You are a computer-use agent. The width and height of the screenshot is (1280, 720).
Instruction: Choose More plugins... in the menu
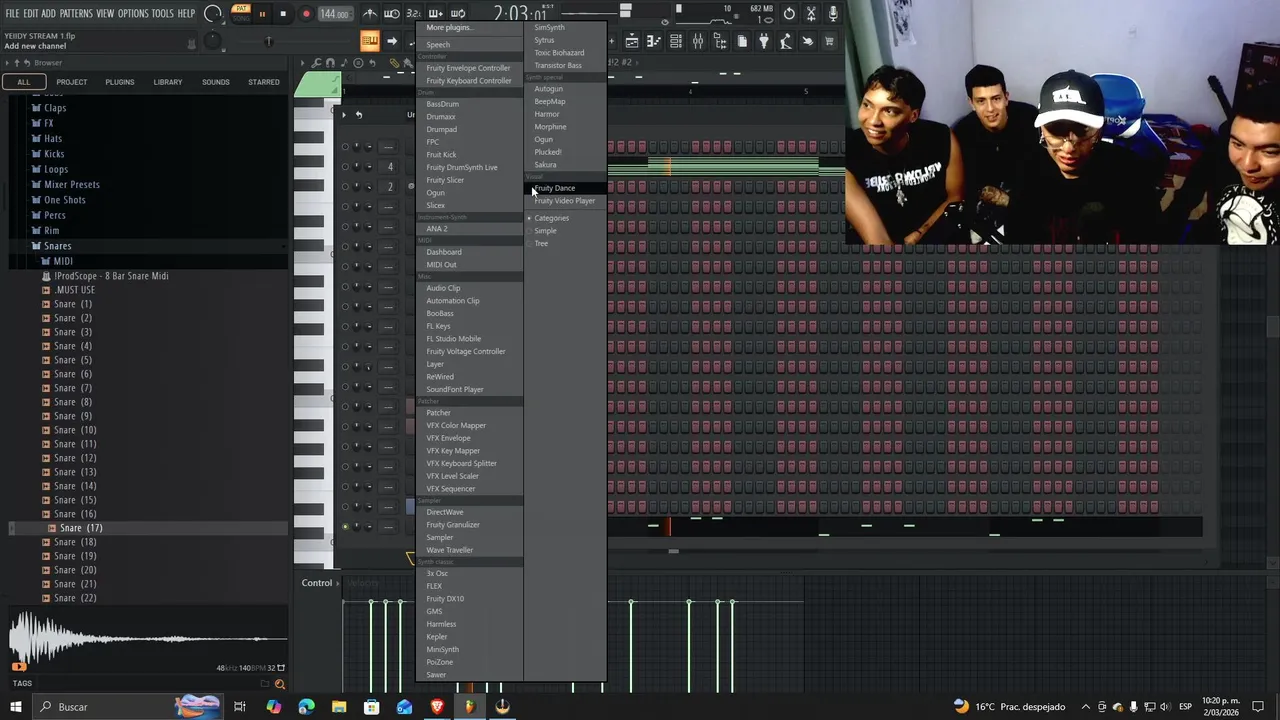[x=448, y=28]
